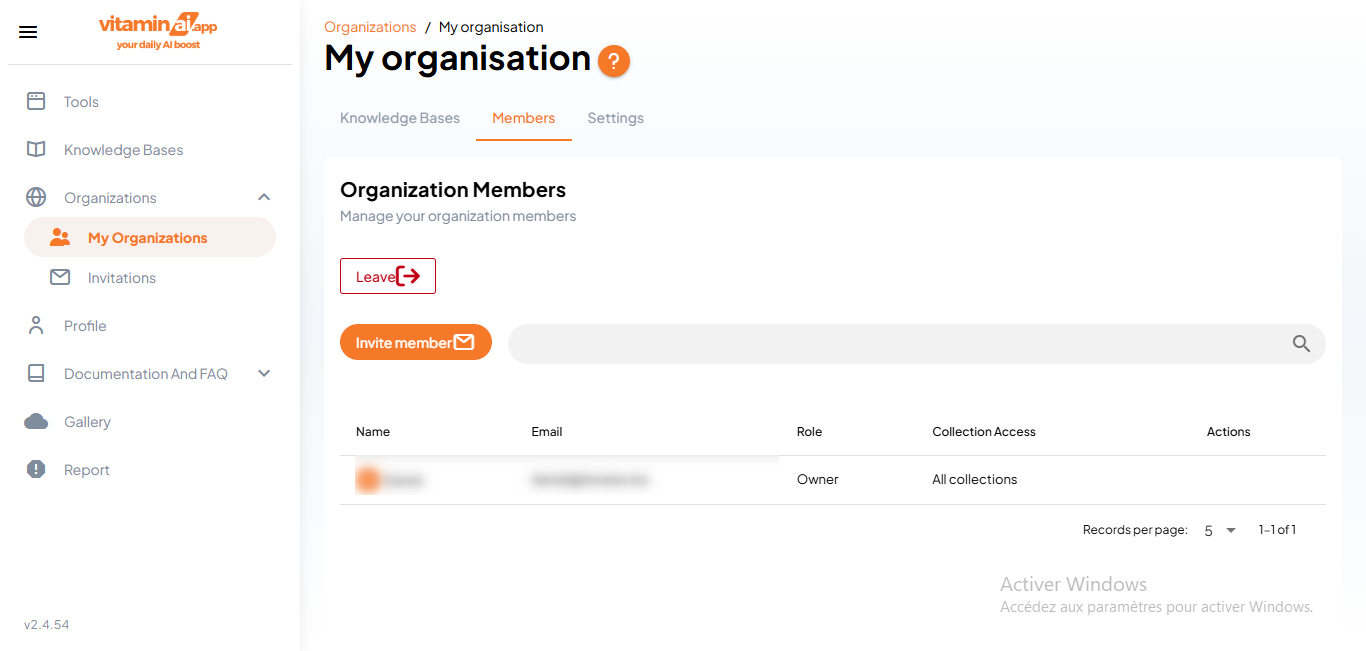Click the My Organizations people icon
The height and width of the screenshot is (651, 1366).
[60, 237]
